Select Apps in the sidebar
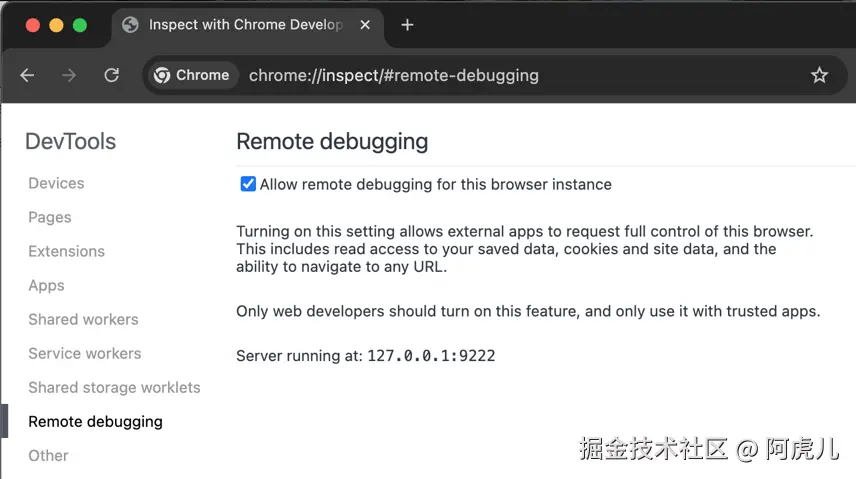 (x=46, y=285)
